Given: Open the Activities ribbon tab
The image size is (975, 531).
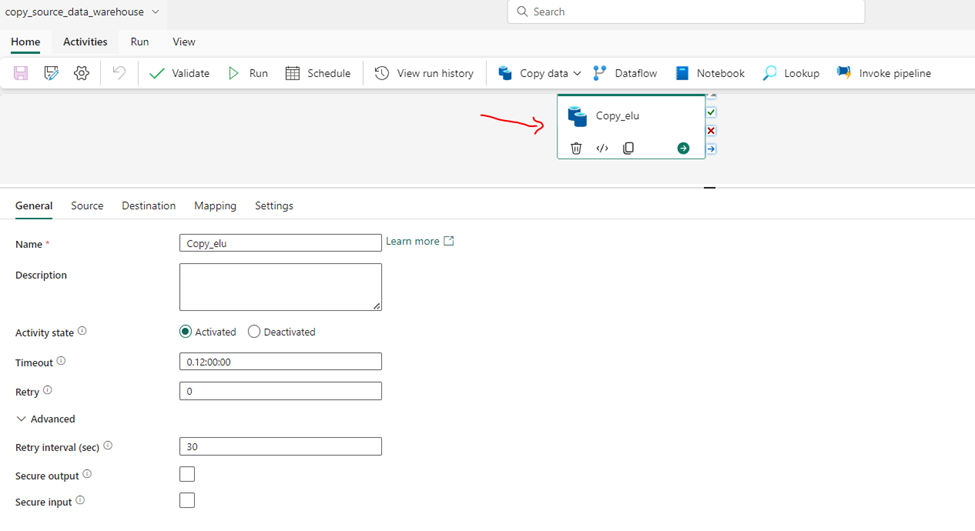Looking at the screenshot, I should click(x=85, y=42).
